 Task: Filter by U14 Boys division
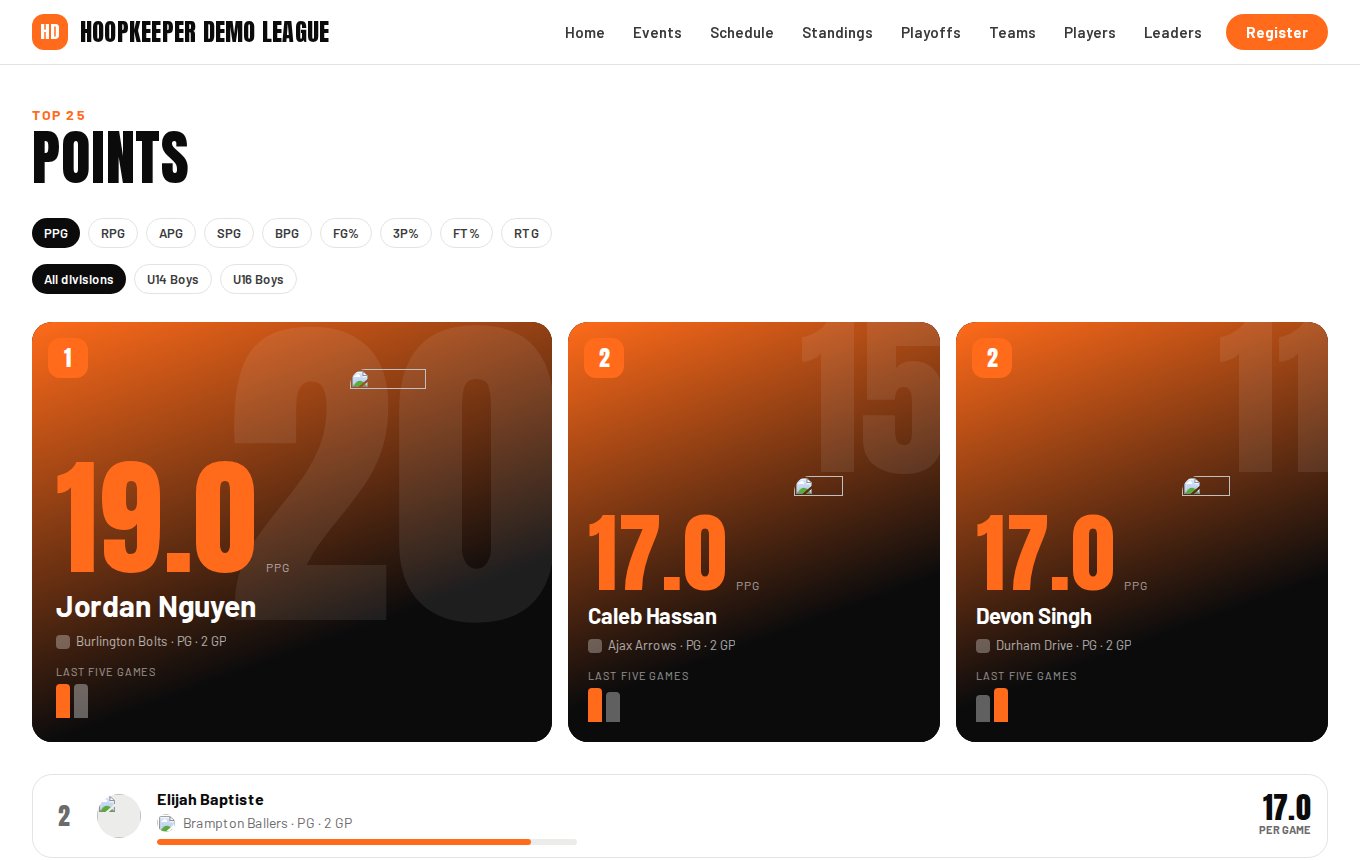[173, 279]
